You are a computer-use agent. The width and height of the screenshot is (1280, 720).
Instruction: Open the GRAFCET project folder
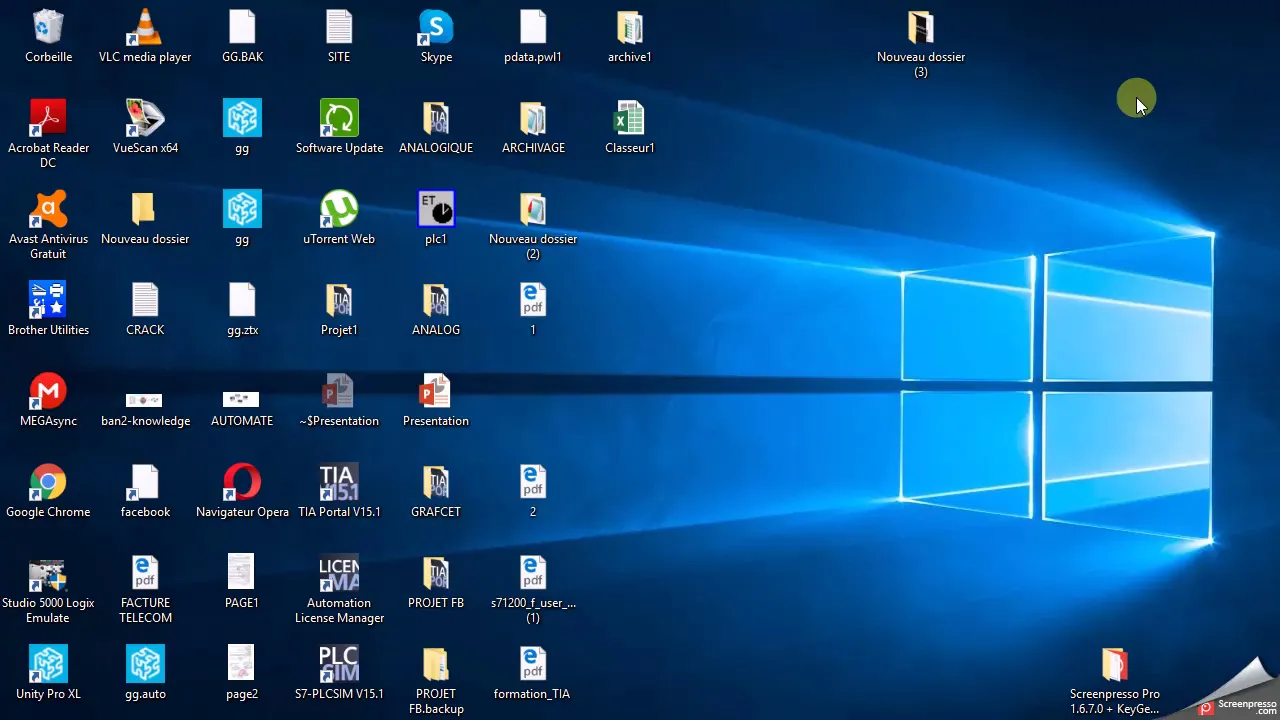(x=436, y=483)
